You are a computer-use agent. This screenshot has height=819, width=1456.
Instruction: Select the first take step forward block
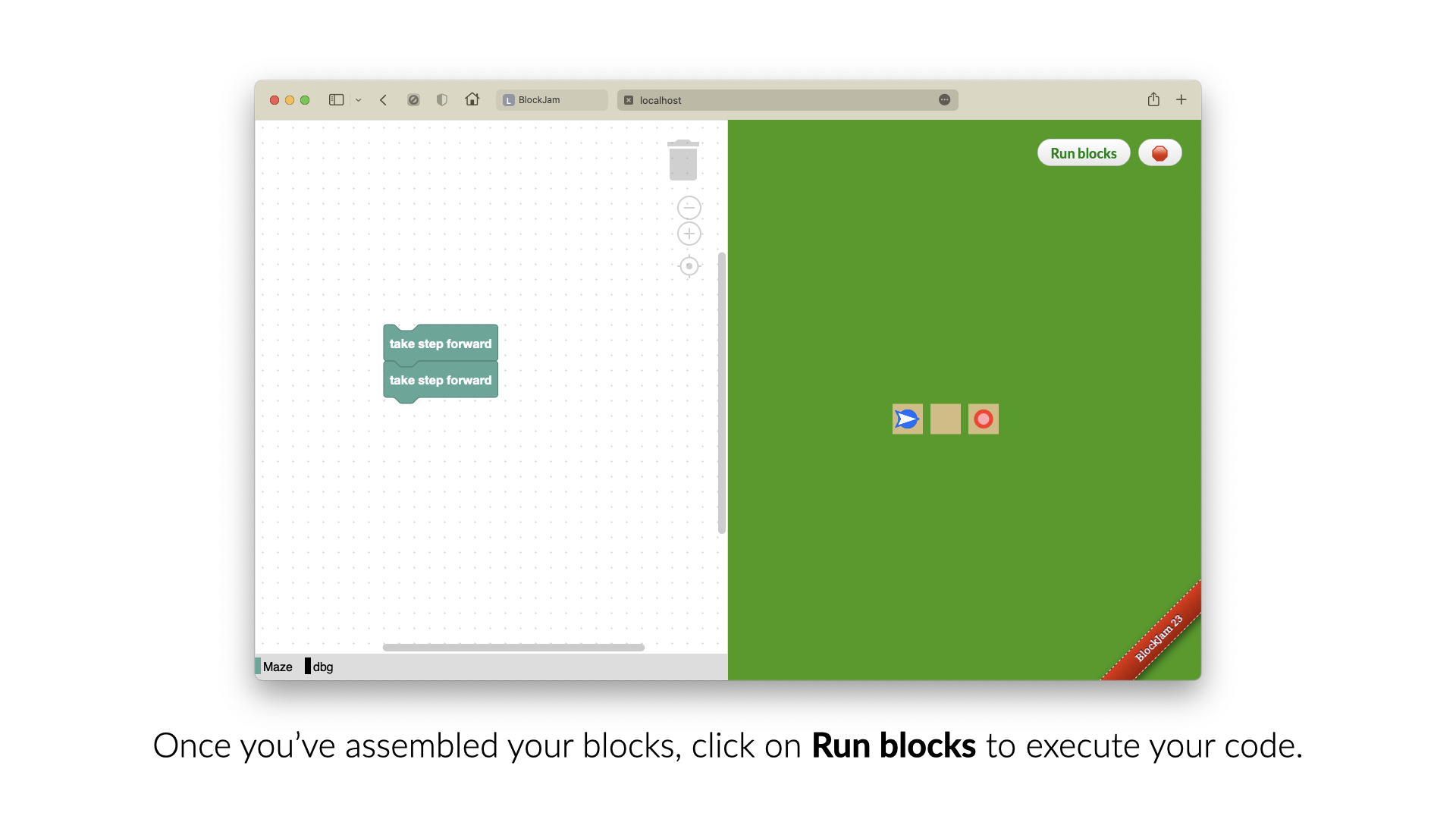pos(441,344)
